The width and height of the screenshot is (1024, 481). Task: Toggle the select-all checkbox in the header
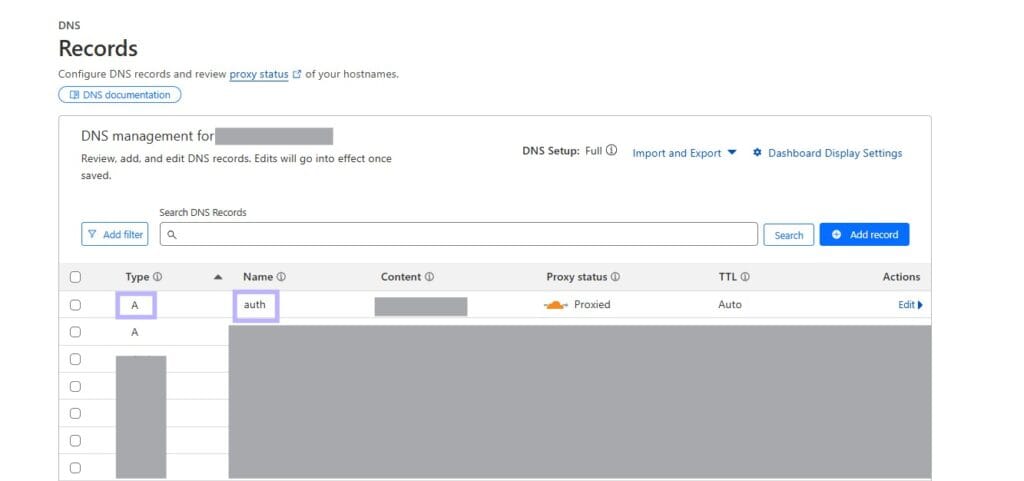point(75,277)
